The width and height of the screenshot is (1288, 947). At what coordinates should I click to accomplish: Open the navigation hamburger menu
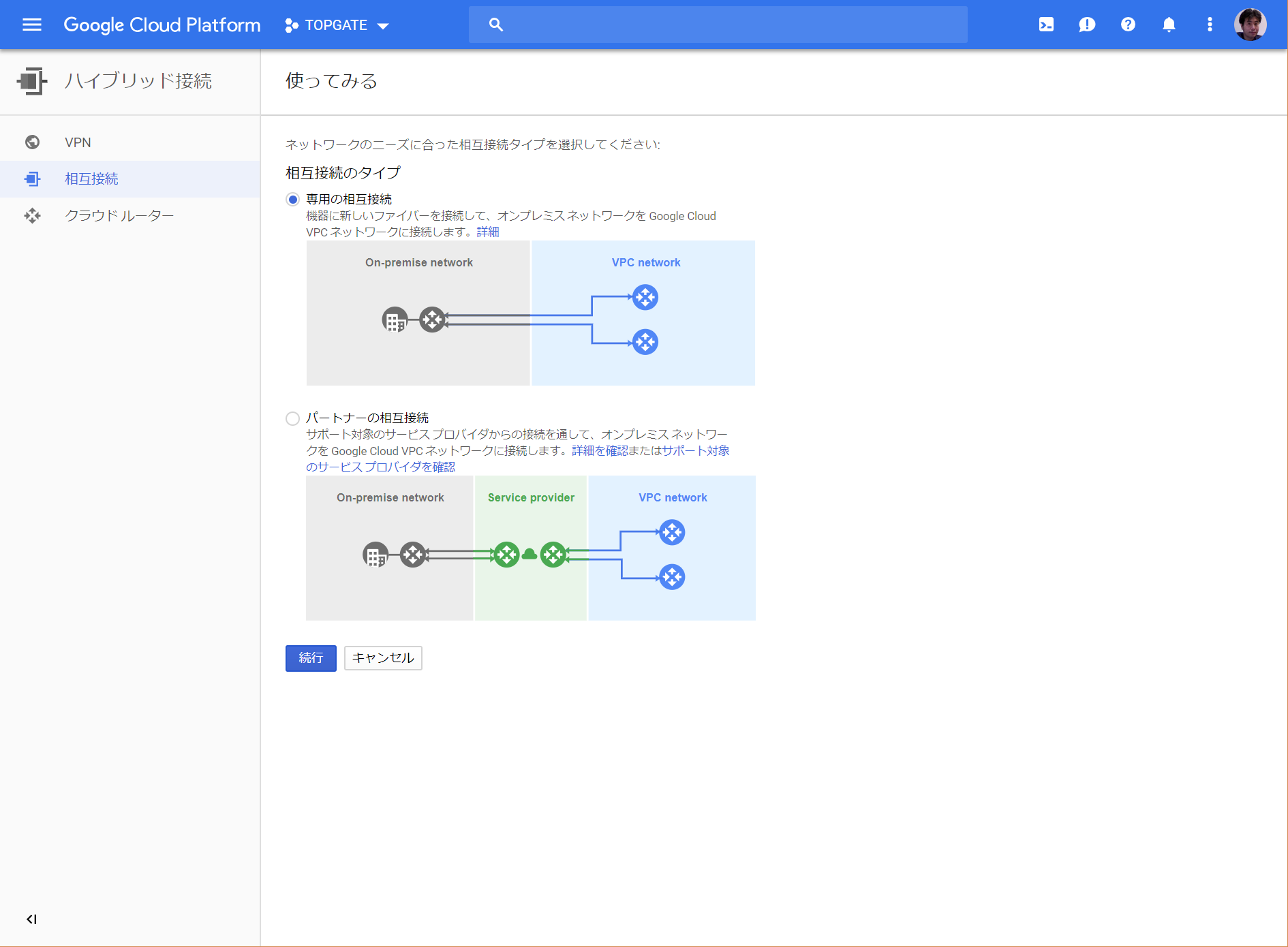[32, 25]
